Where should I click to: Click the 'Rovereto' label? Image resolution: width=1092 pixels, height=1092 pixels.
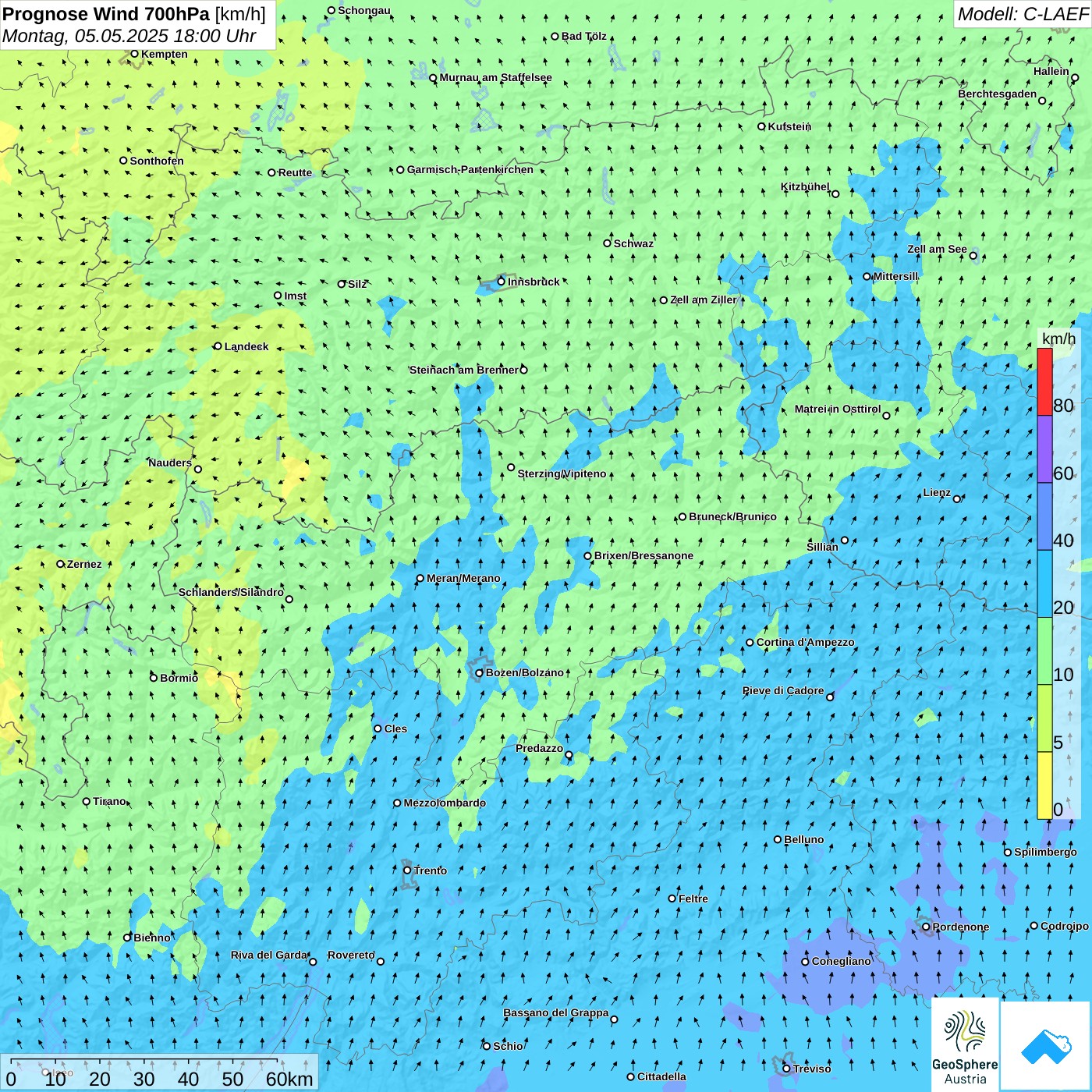coord(351,955)
